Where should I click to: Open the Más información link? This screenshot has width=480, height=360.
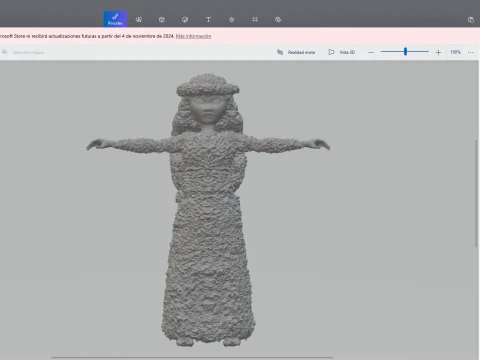click(x=193, y=36)
